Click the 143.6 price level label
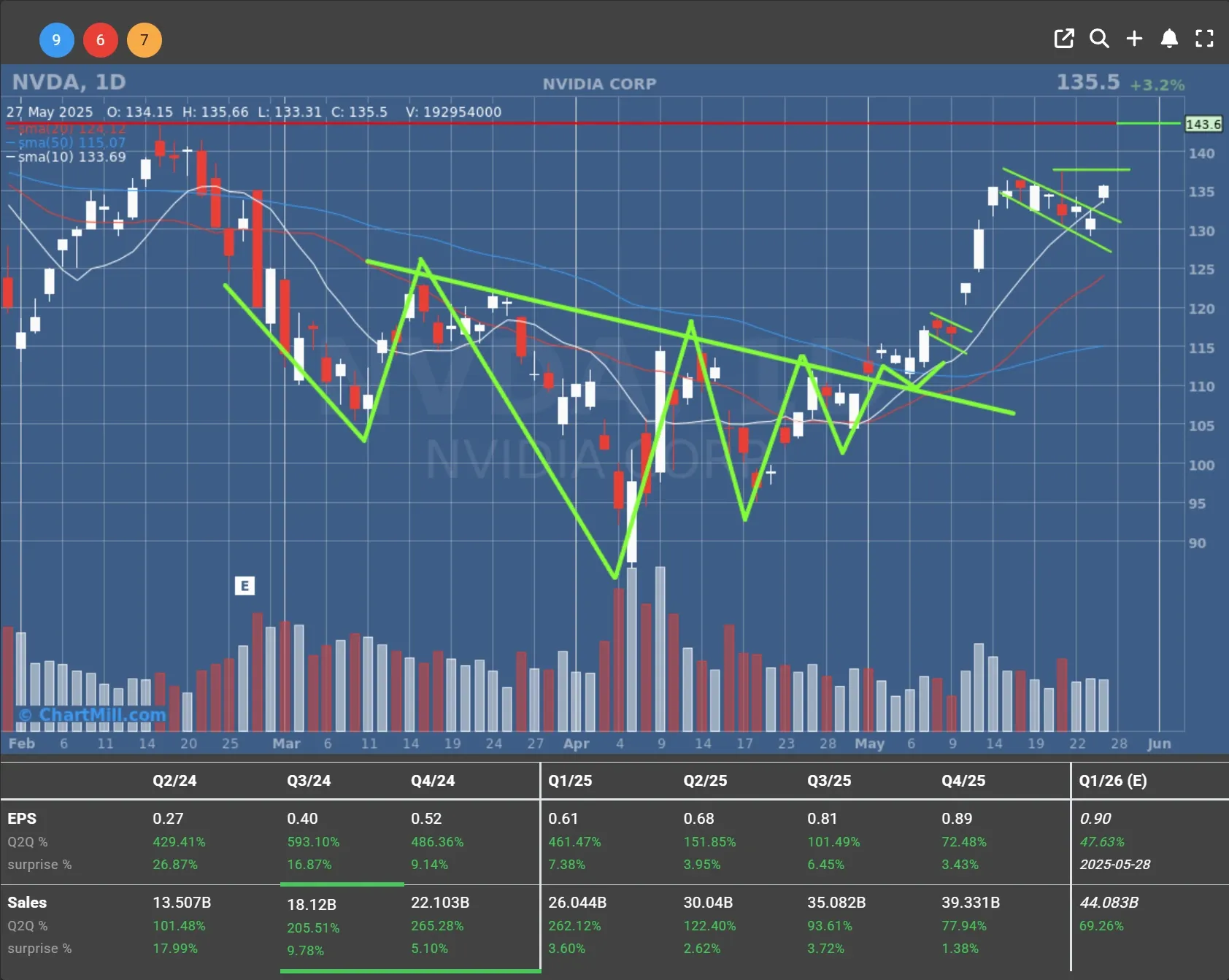The image size is (1229, 980). (x=1203, y=124)
